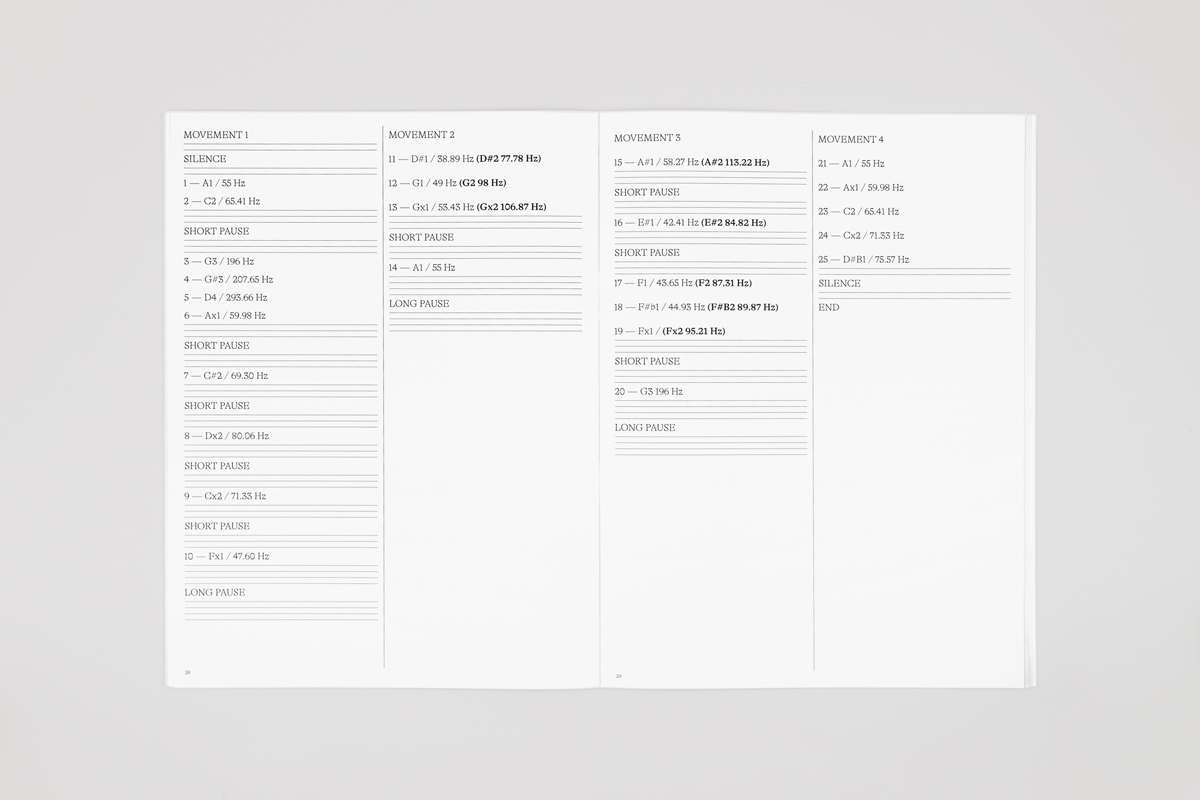Click the left page number at bottom
The width and height of the screenshot is (1200, 800).
click(187, 672)
